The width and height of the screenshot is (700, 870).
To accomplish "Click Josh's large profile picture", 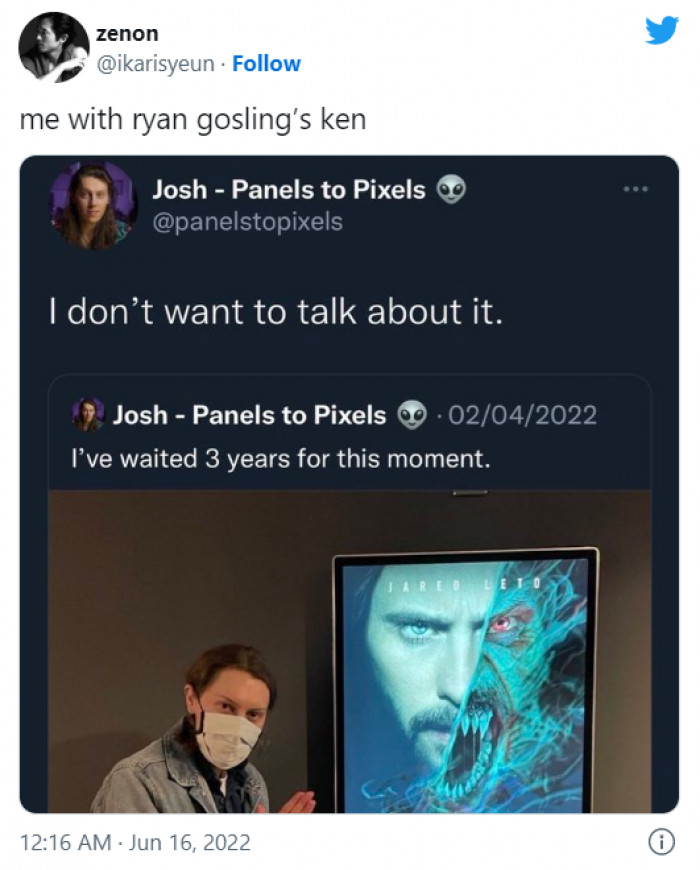I will [x=93, y=204].
